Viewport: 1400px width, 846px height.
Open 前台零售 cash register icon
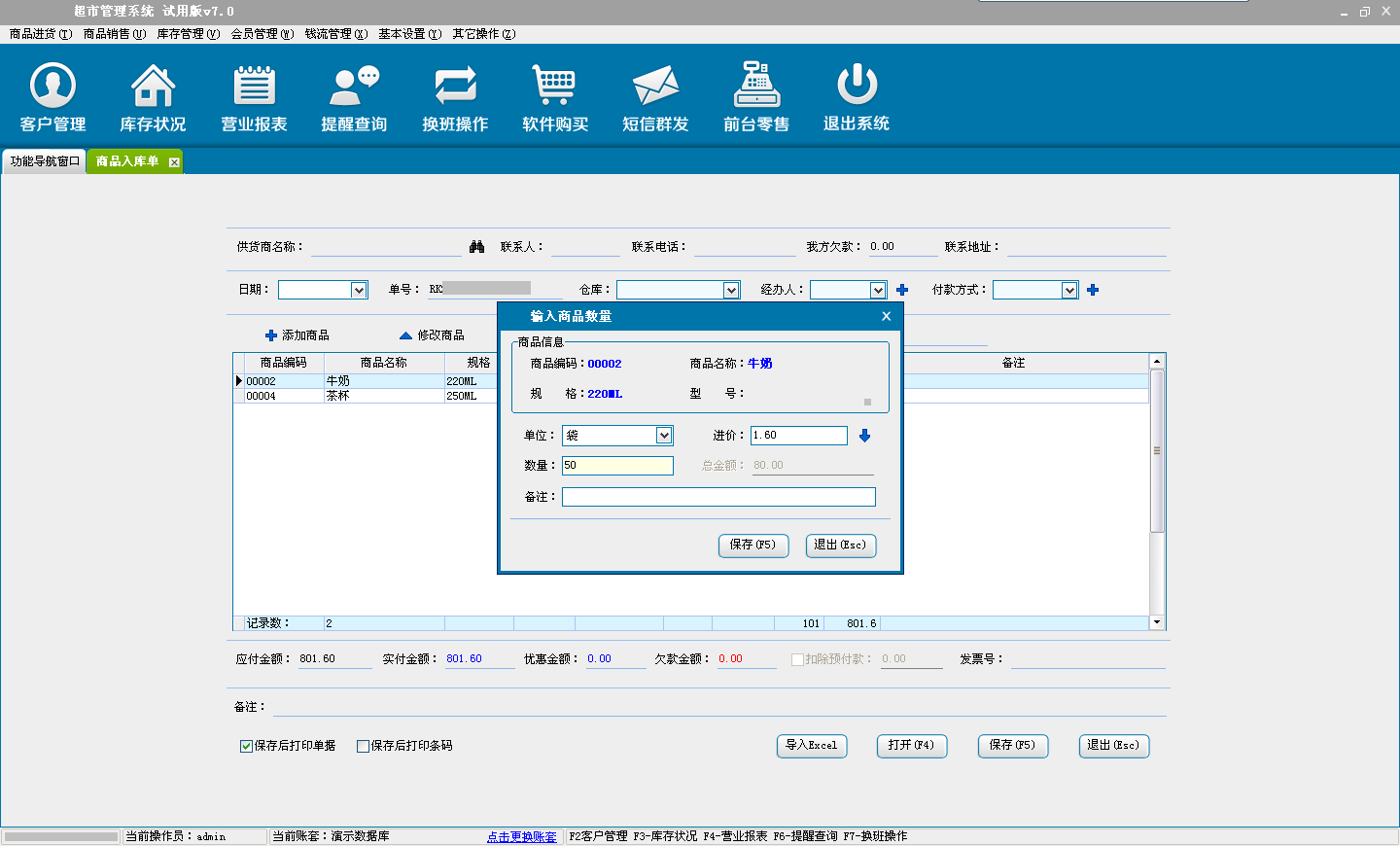756,87
